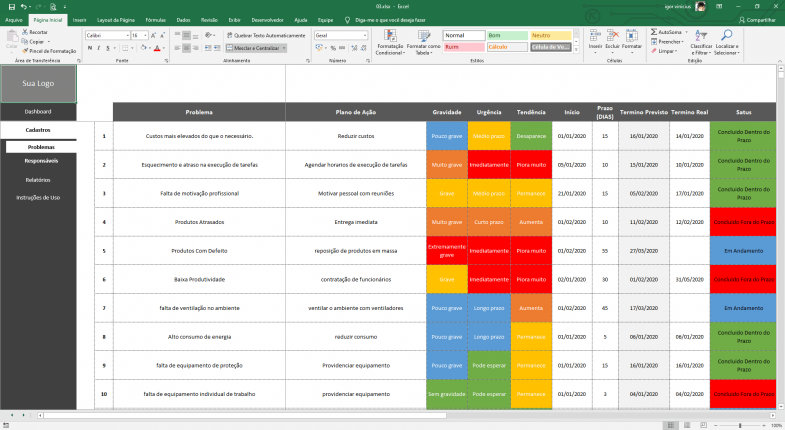785x430 pixels.
Task: Toggle italic (I) formatting
Action: point(97,47)
